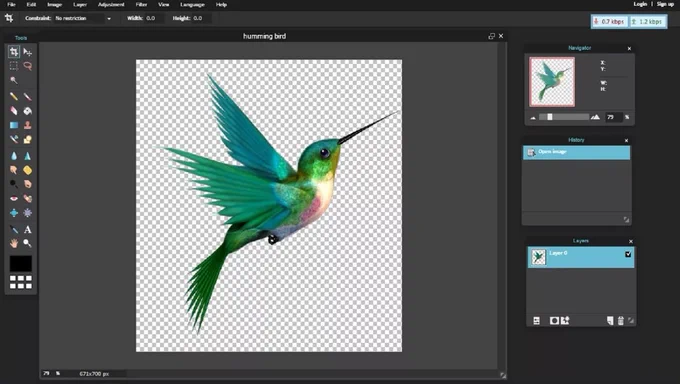
Task: Select the Eraser tool
Action: [x=14, y=111]
